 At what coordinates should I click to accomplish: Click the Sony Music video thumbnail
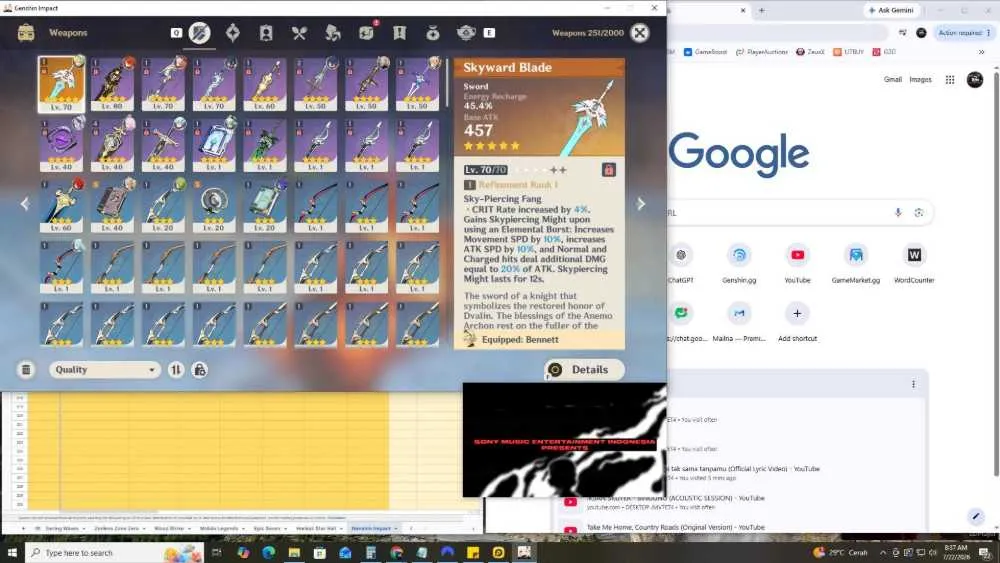coord(564,439)
